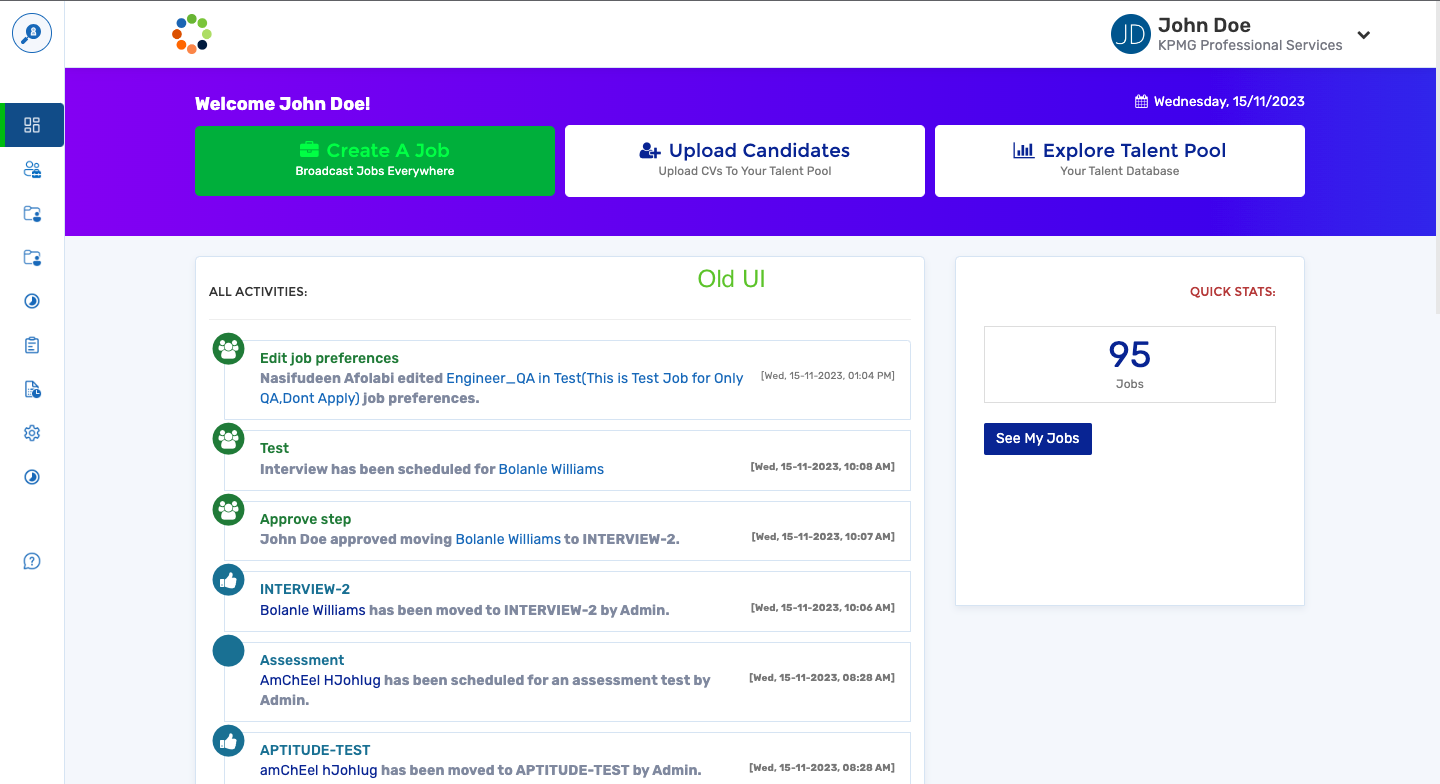Click the candidate search magnifier icon top left
This screenshot has width=1440, height=784.
pos(31,33)
